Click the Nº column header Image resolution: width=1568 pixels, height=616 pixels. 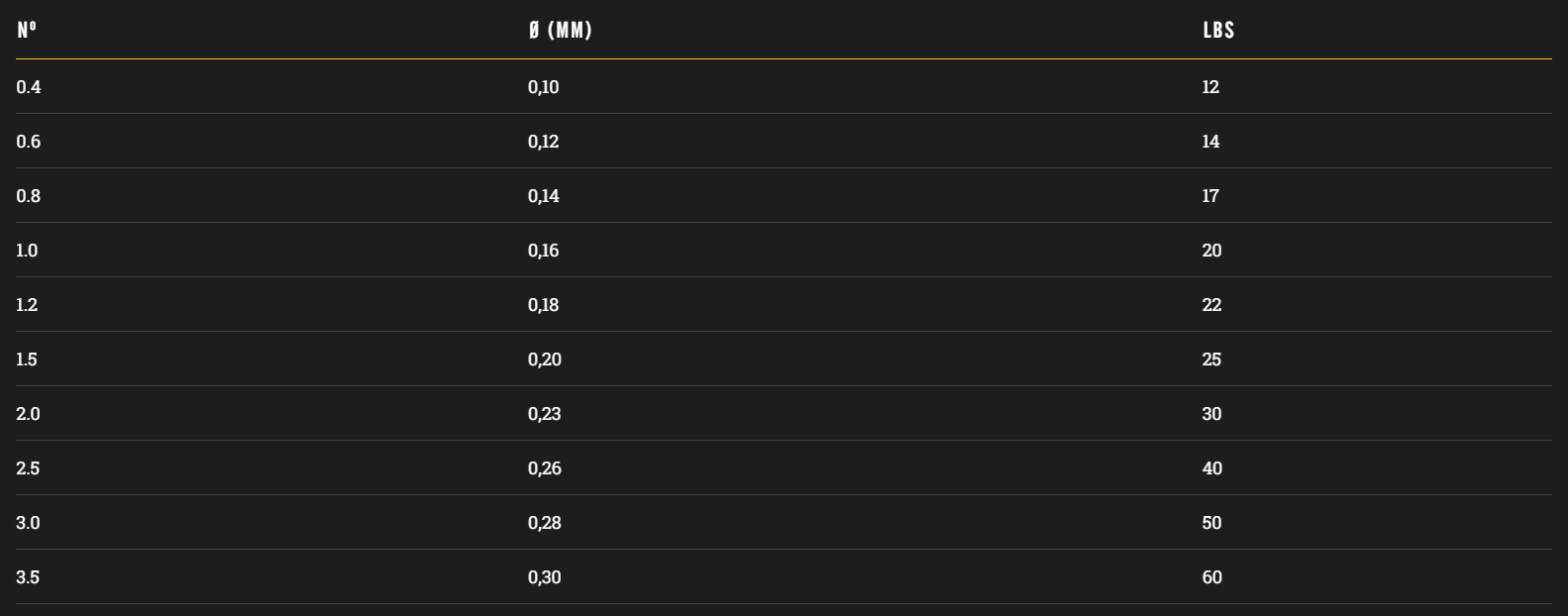point(27,30)
